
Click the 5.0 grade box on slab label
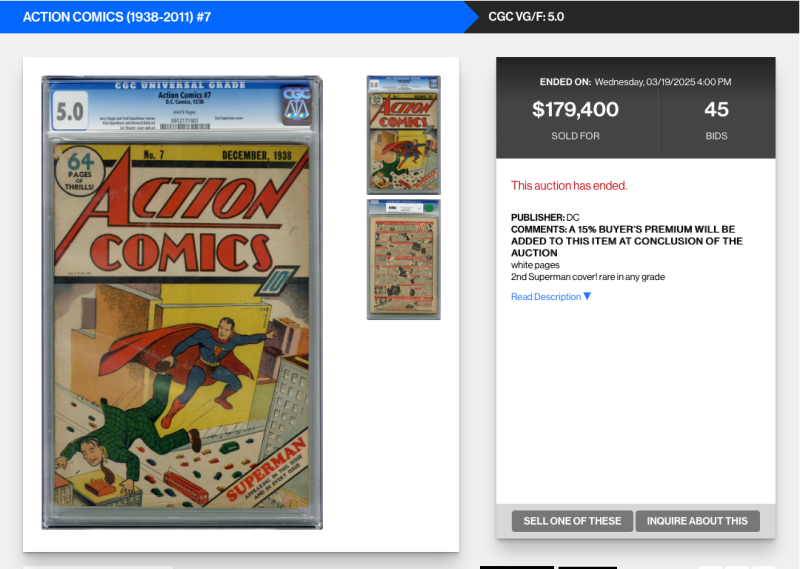pos(70,111)
